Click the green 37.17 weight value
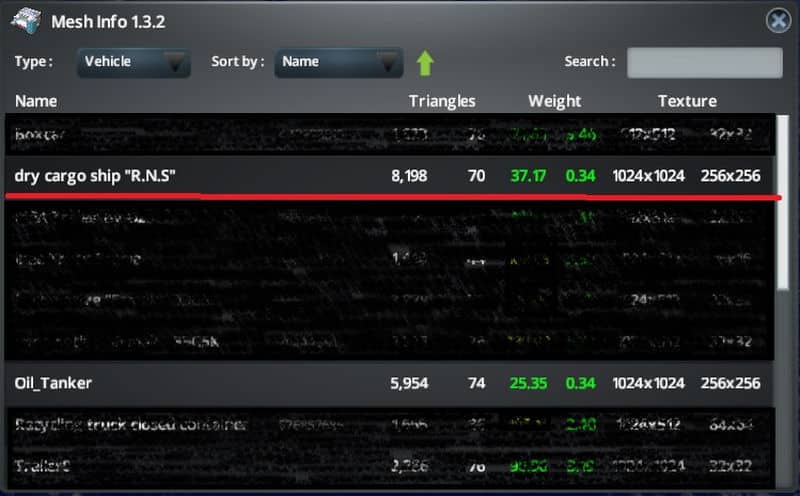Viewport: 800px width, 496px height. pyautogui.click(x=528, y=176)
